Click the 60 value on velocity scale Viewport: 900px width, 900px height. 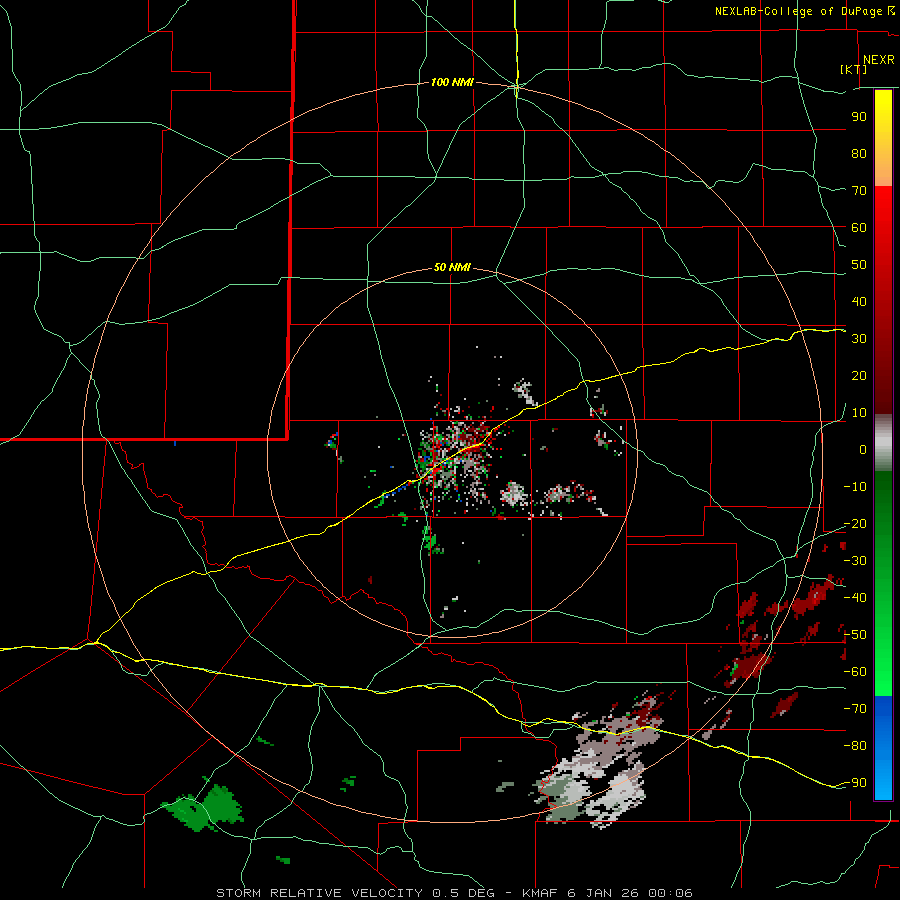point(859,228)
